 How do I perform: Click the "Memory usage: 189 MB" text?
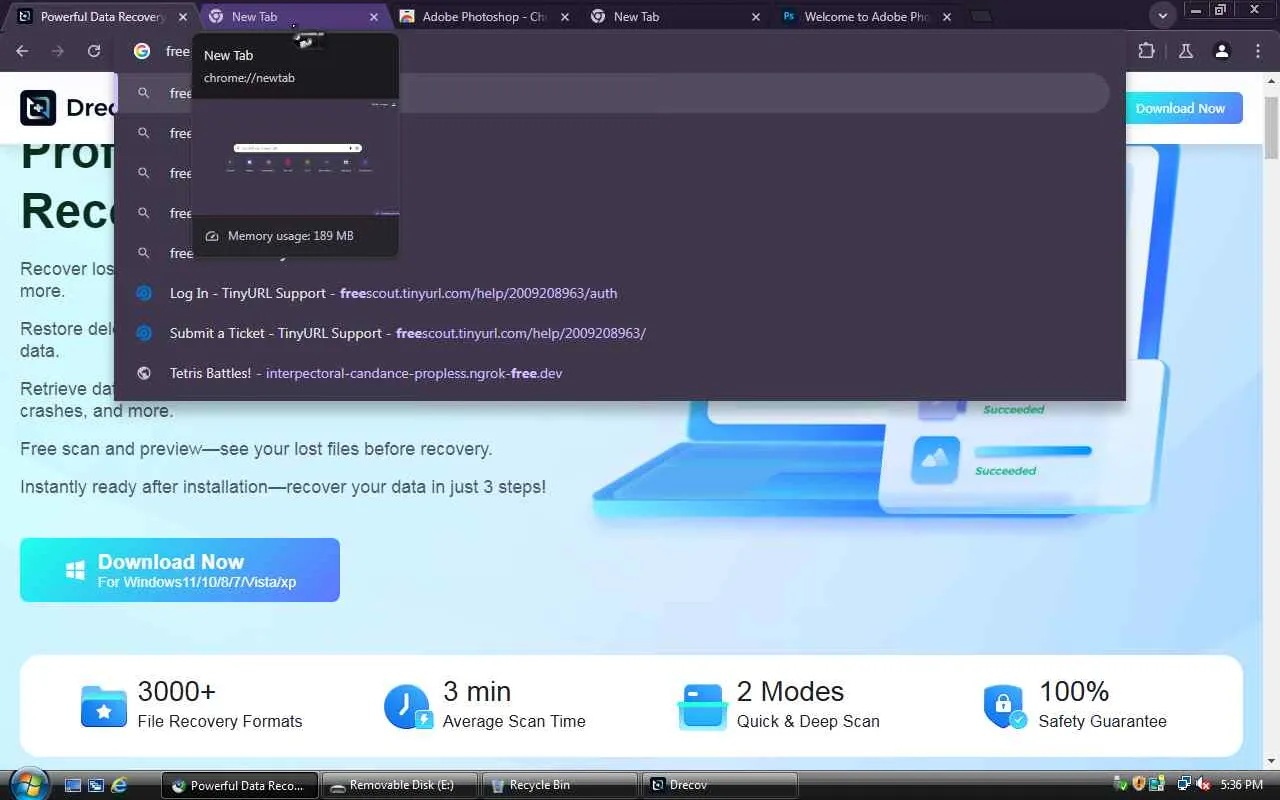tap(290, 236)
